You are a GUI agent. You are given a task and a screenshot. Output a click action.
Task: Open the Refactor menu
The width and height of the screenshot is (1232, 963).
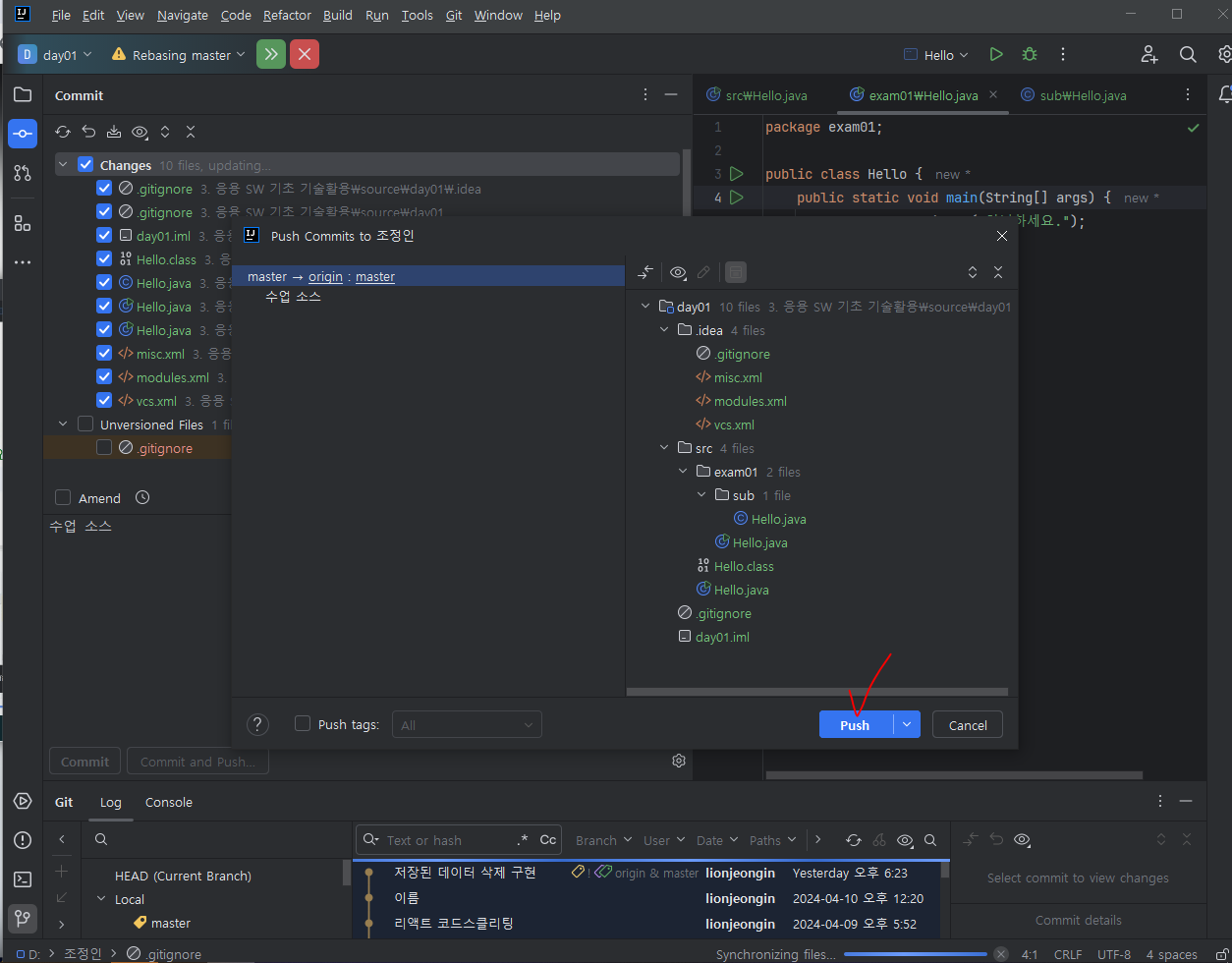coord(285,15)
